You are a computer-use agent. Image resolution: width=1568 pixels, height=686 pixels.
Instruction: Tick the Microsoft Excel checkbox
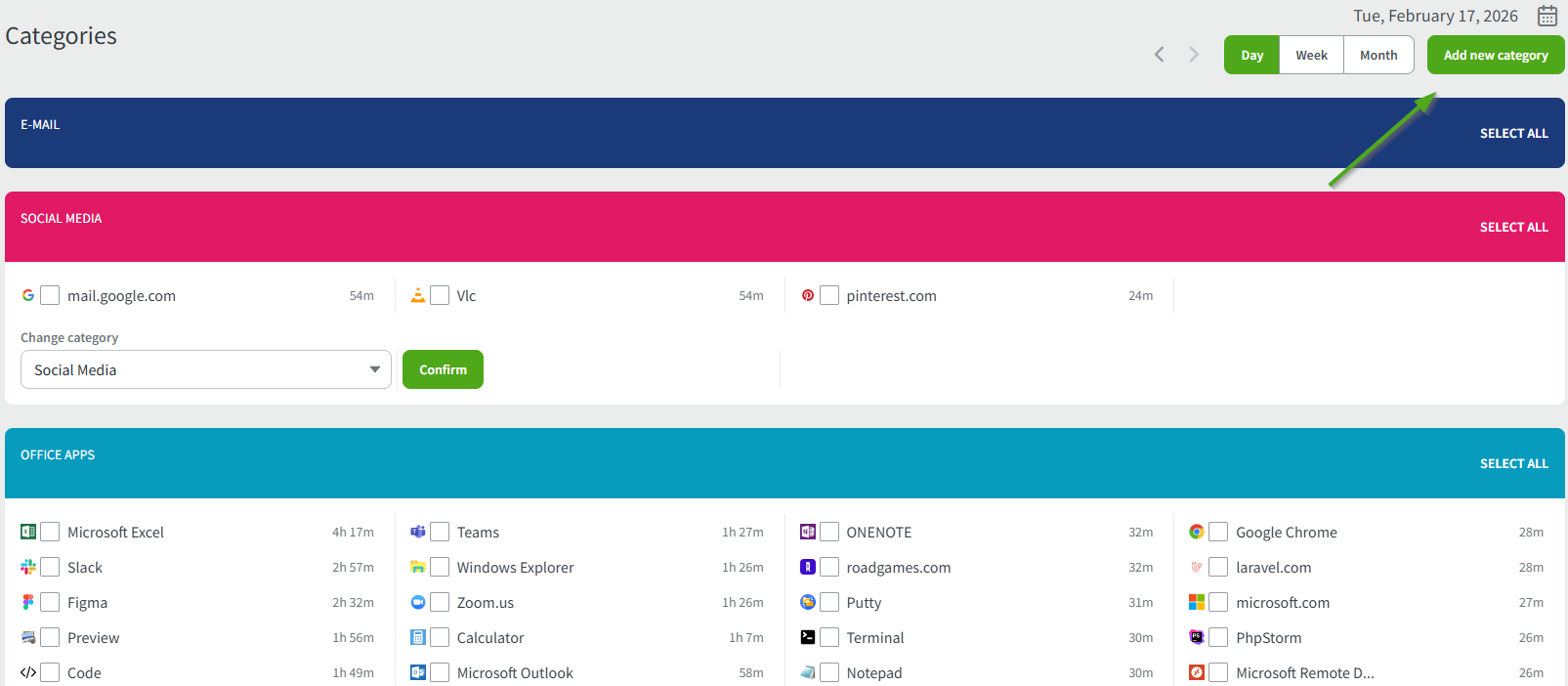click(x=50, y=532)
